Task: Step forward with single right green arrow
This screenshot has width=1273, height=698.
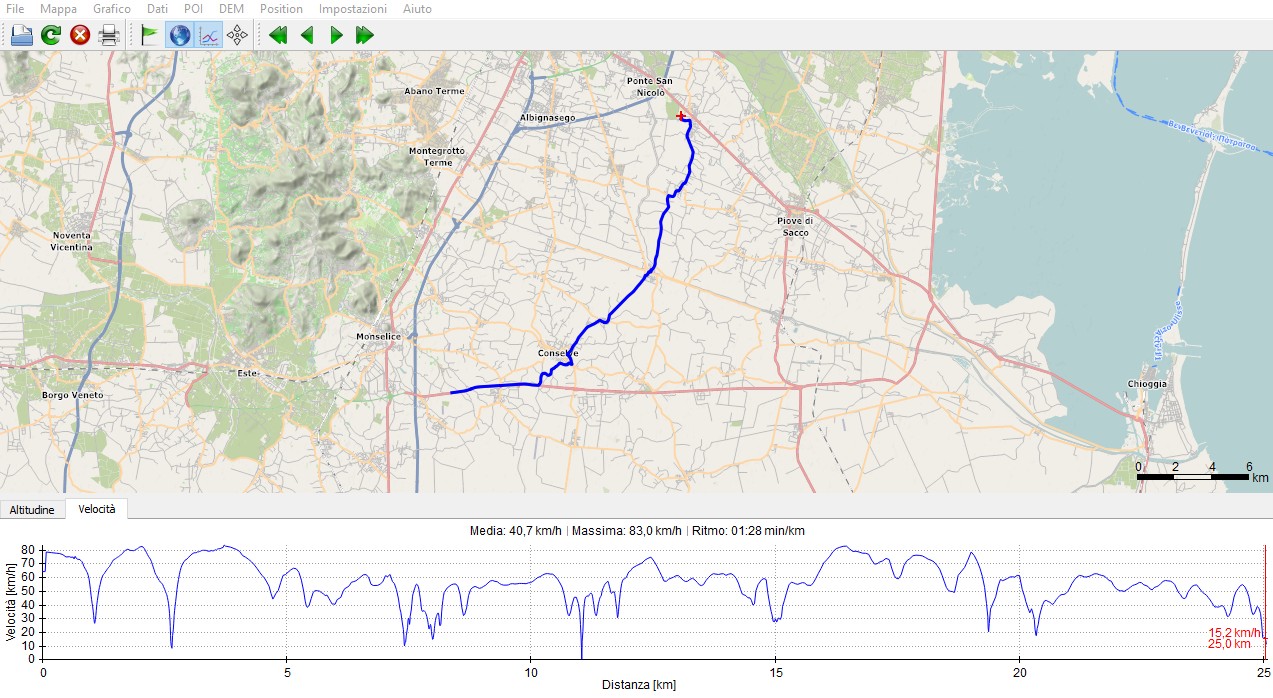Action: coord(336,36)
